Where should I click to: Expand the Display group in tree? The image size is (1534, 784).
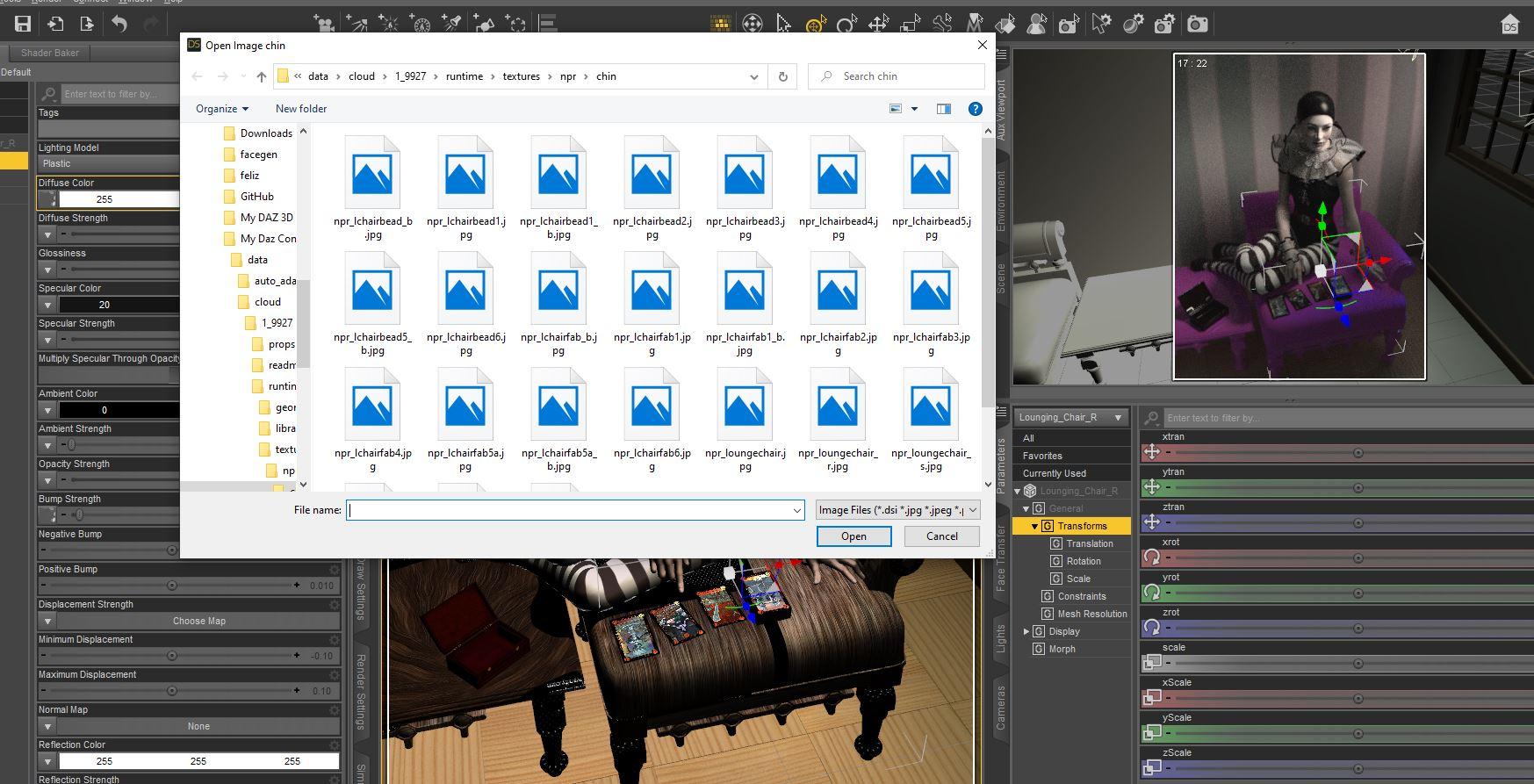1026,631
